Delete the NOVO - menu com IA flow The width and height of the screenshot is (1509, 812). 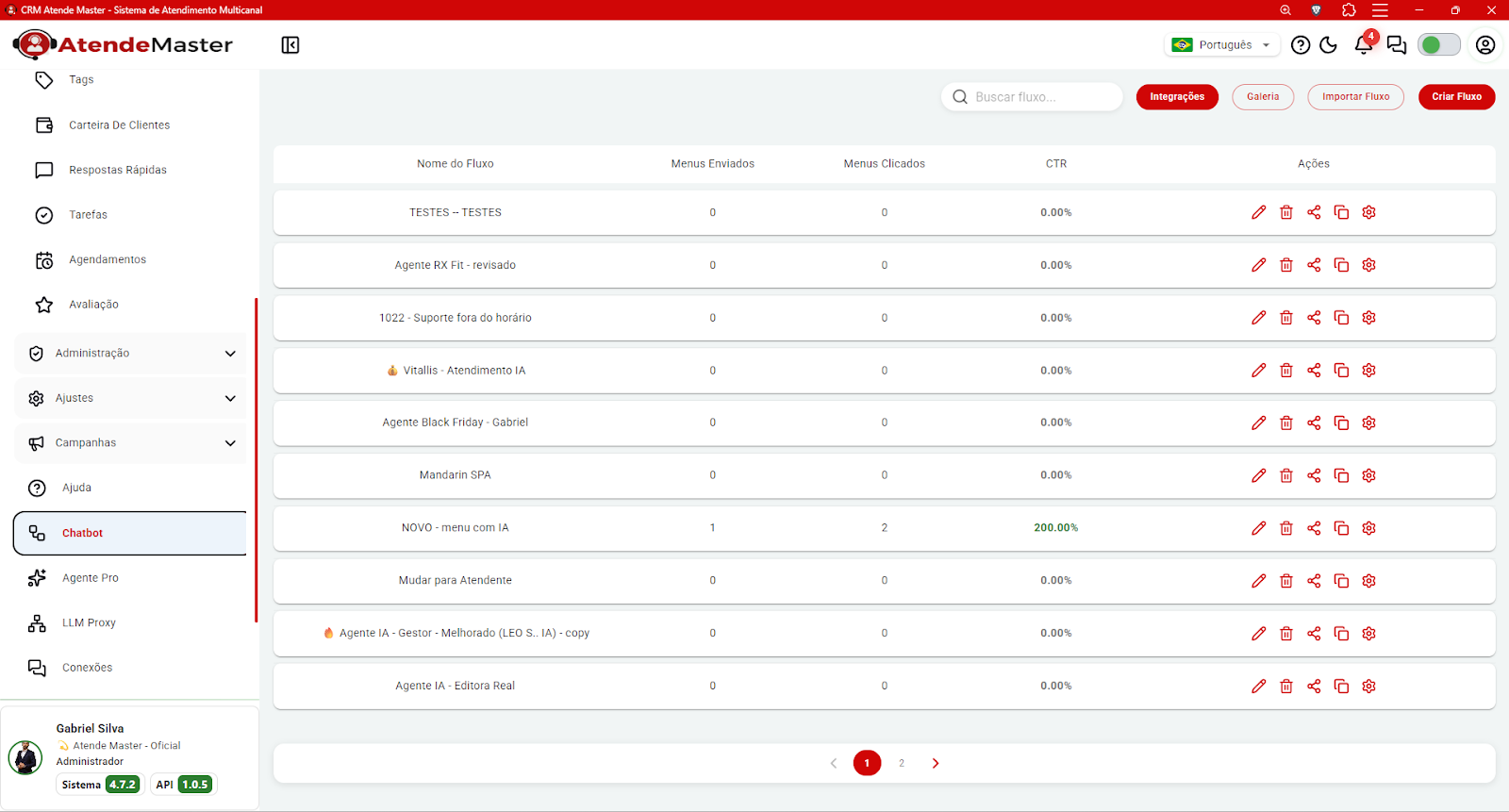(1285, 528)
